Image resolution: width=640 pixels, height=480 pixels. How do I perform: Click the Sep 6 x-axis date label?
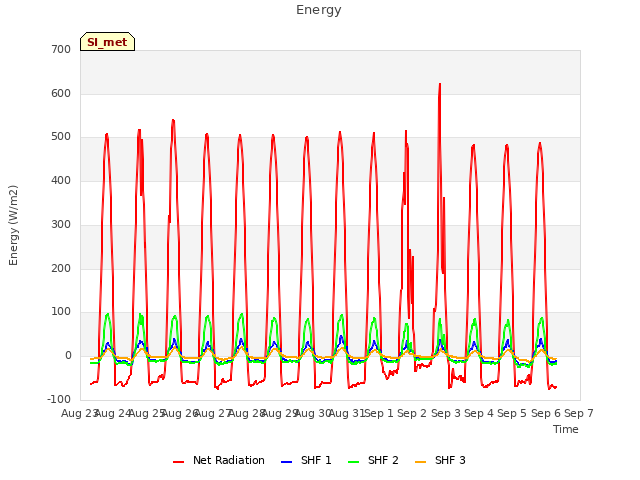546,413
